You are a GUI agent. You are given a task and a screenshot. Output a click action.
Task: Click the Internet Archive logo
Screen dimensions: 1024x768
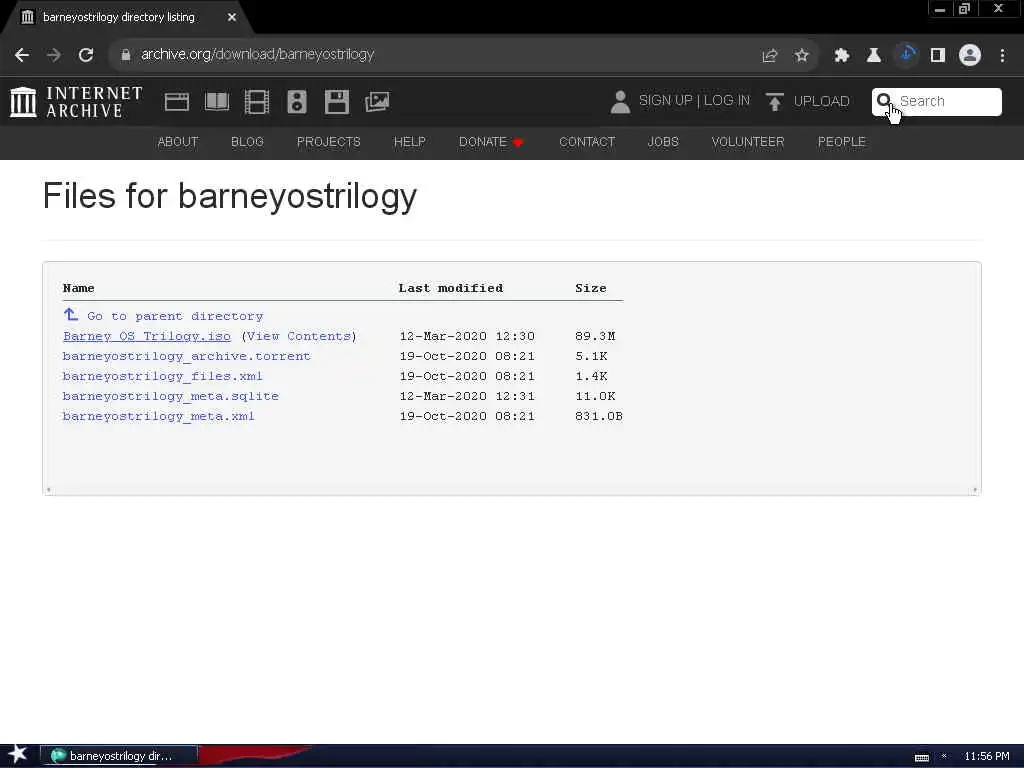pyautogui.click(x=76, y=102)
